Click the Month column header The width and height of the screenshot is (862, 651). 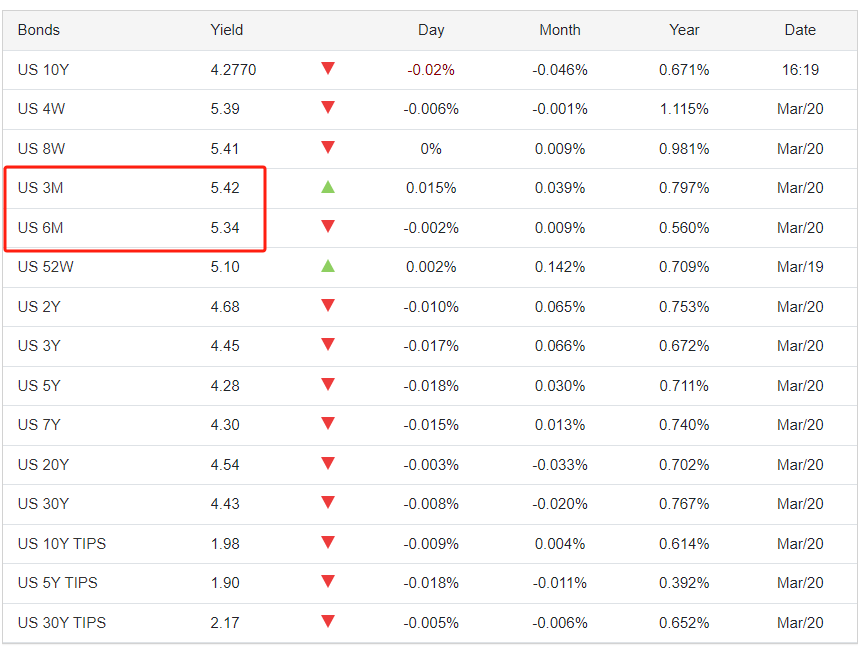(x=560, y=30)
